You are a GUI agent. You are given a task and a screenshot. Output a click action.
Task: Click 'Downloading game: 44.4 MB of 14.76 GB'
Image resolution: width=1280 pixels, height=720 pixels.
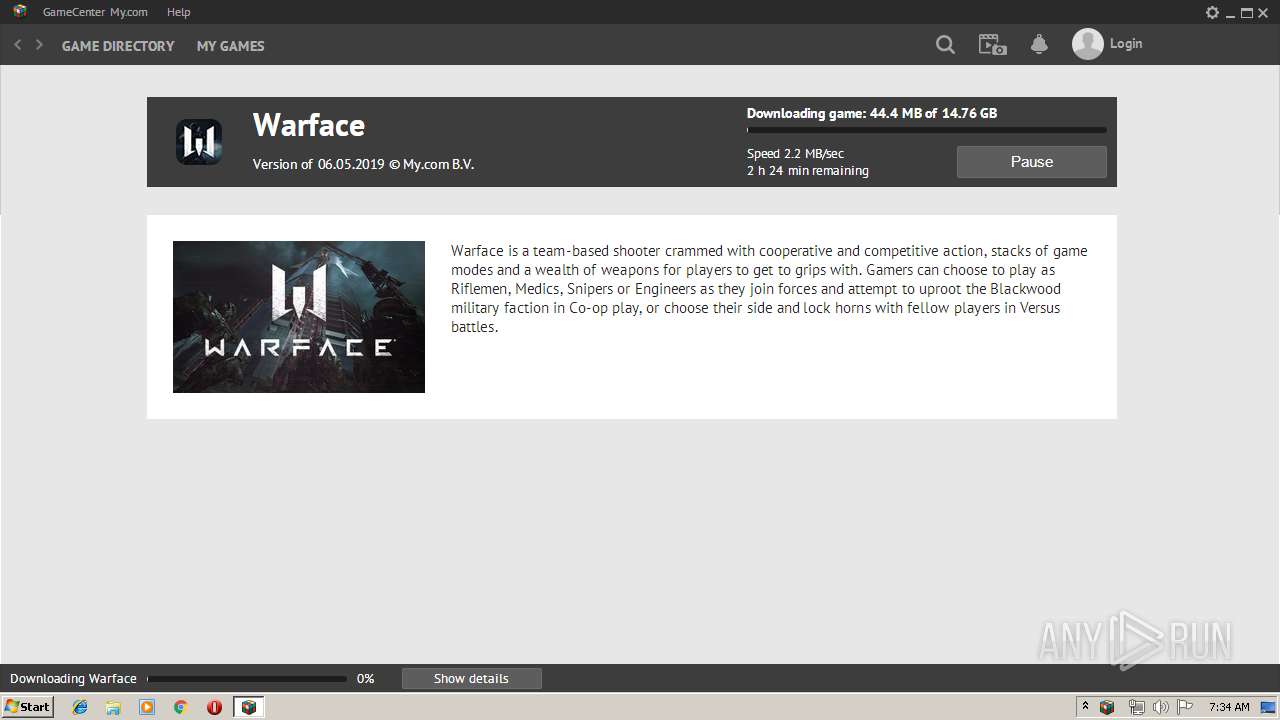(x=872, y=113)
